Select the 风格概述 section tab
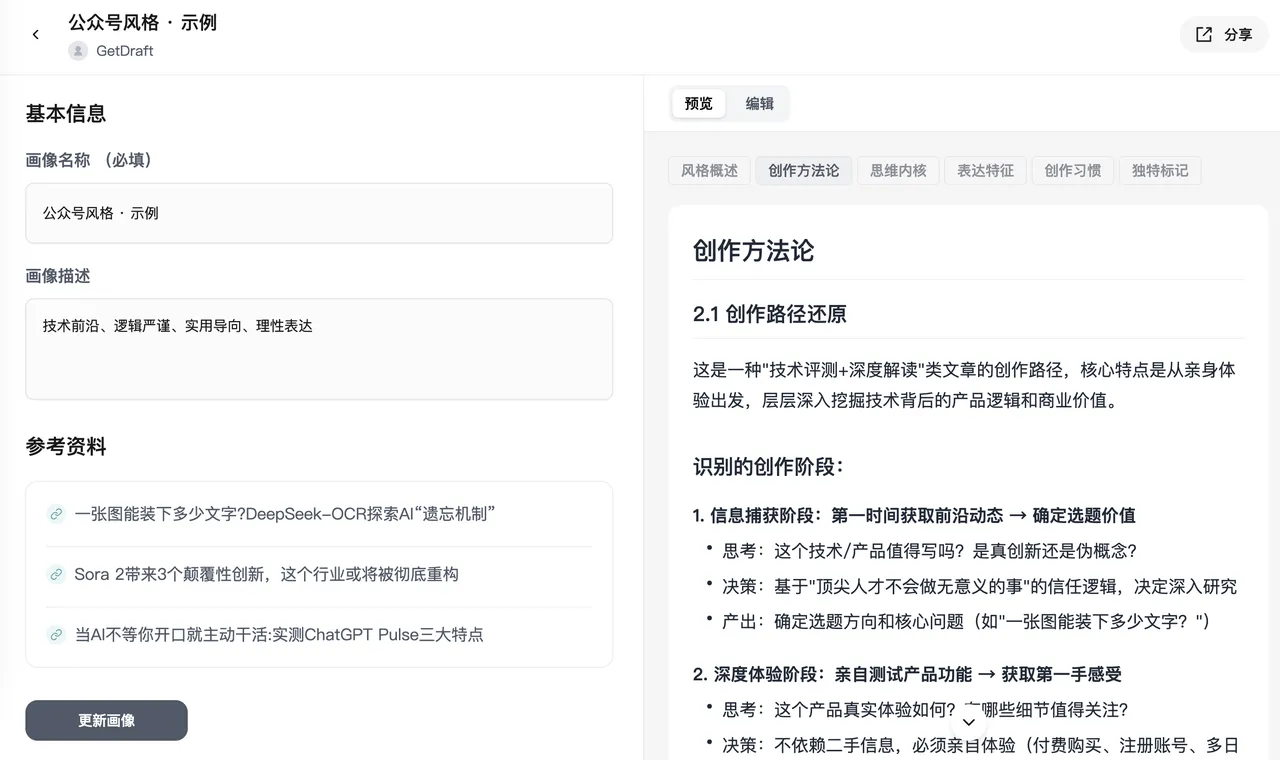This screenshot has height=760, width=1280. (709, 171)
